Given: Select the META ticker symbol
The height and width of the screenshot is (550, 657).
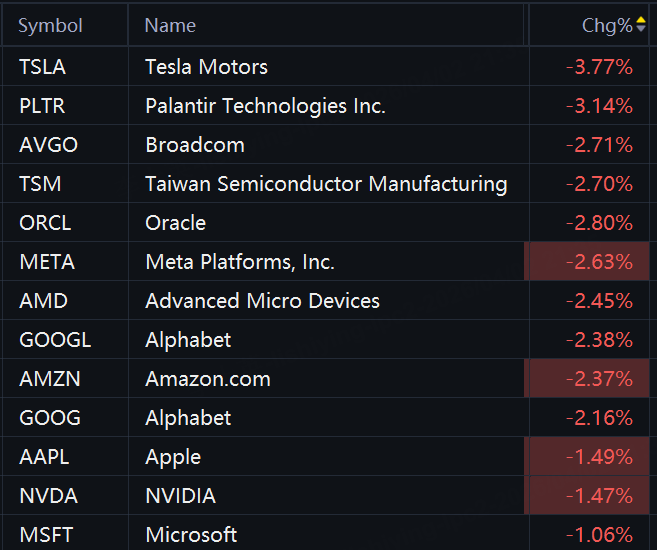Looking at the screenshot, I should (x=47, y=262).
